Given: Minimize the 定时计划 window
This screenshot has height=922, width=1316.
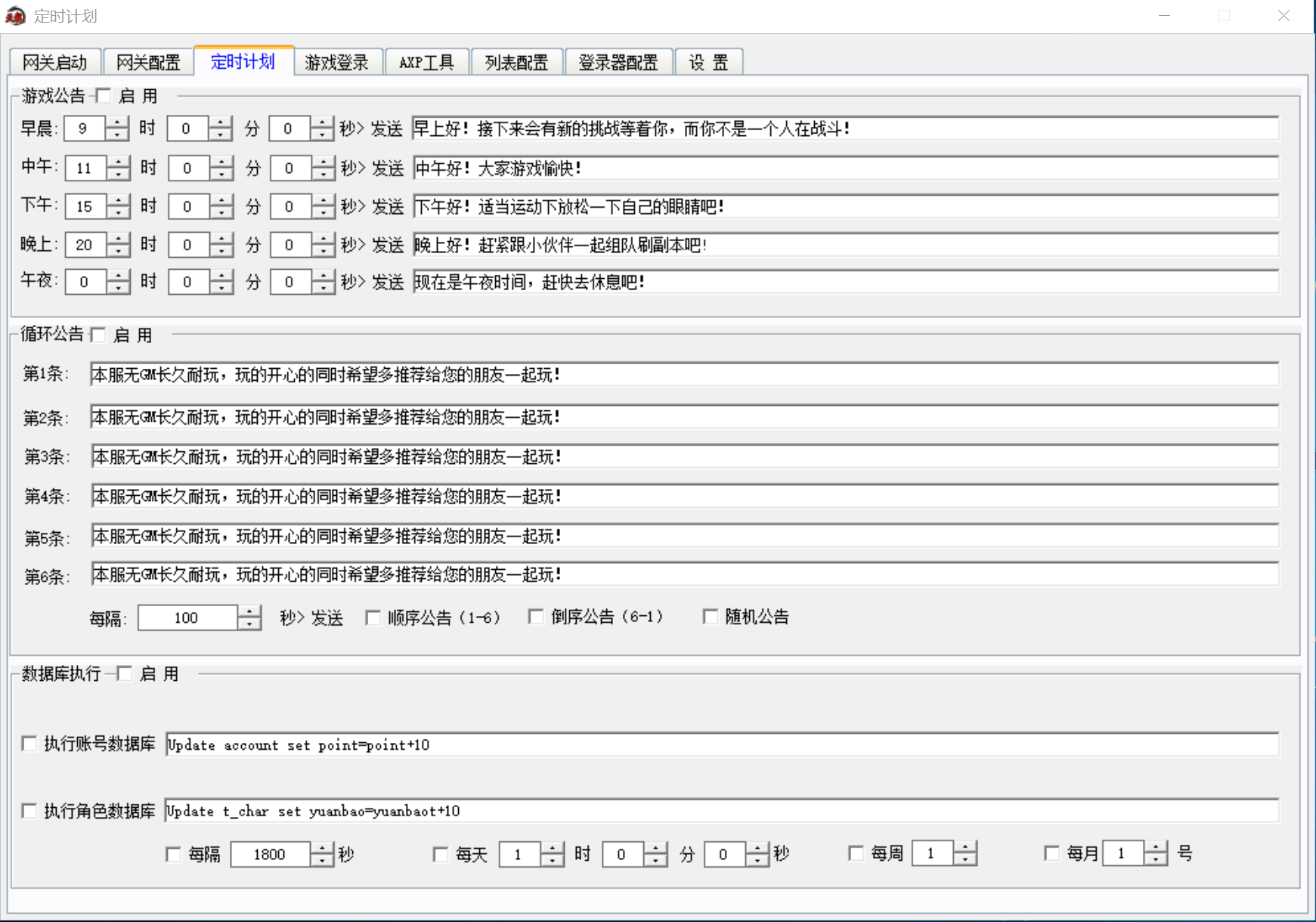Looking at the screenshot, I should (1164, 16).
